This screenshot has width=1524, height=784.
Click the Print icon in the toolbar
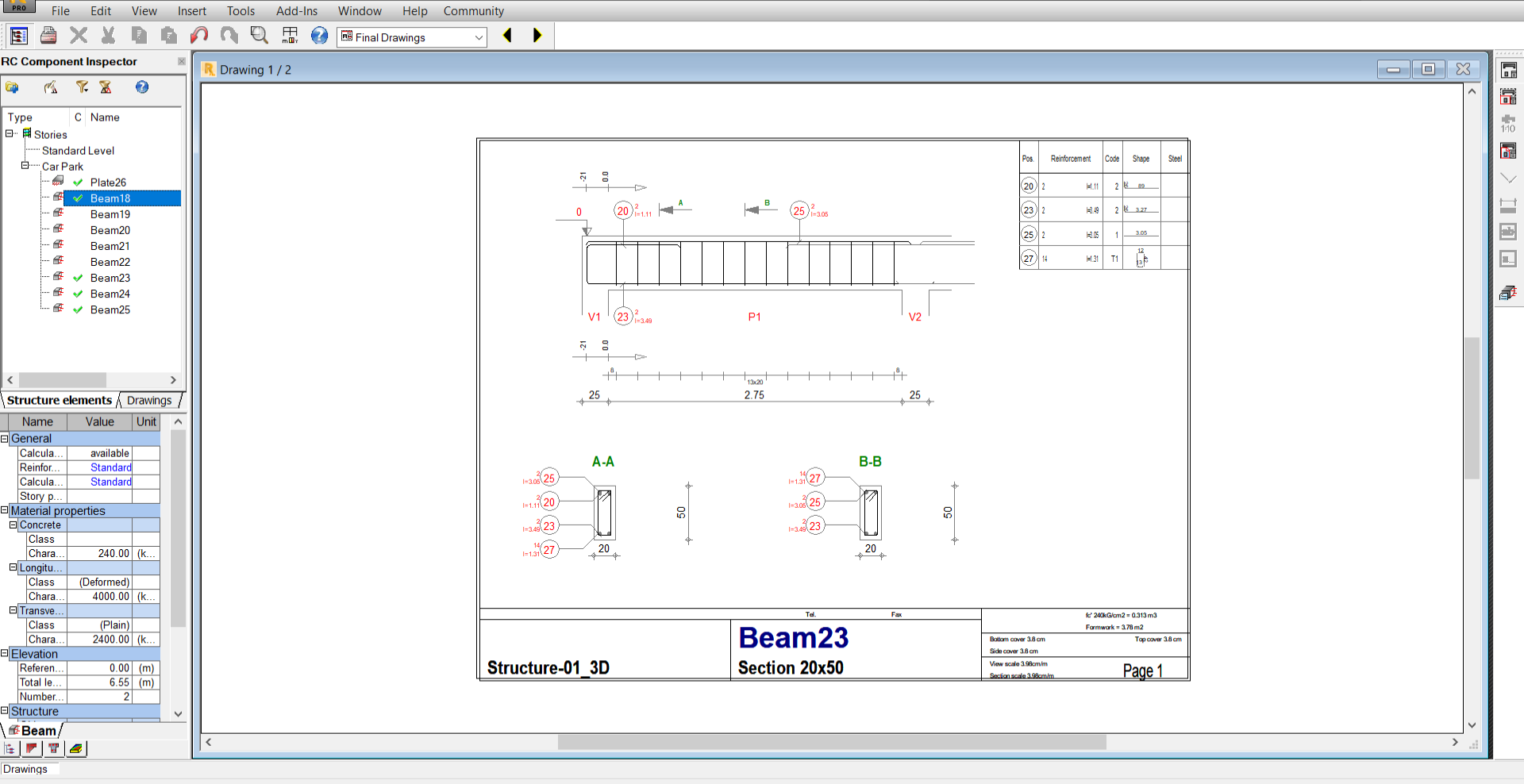48,36
